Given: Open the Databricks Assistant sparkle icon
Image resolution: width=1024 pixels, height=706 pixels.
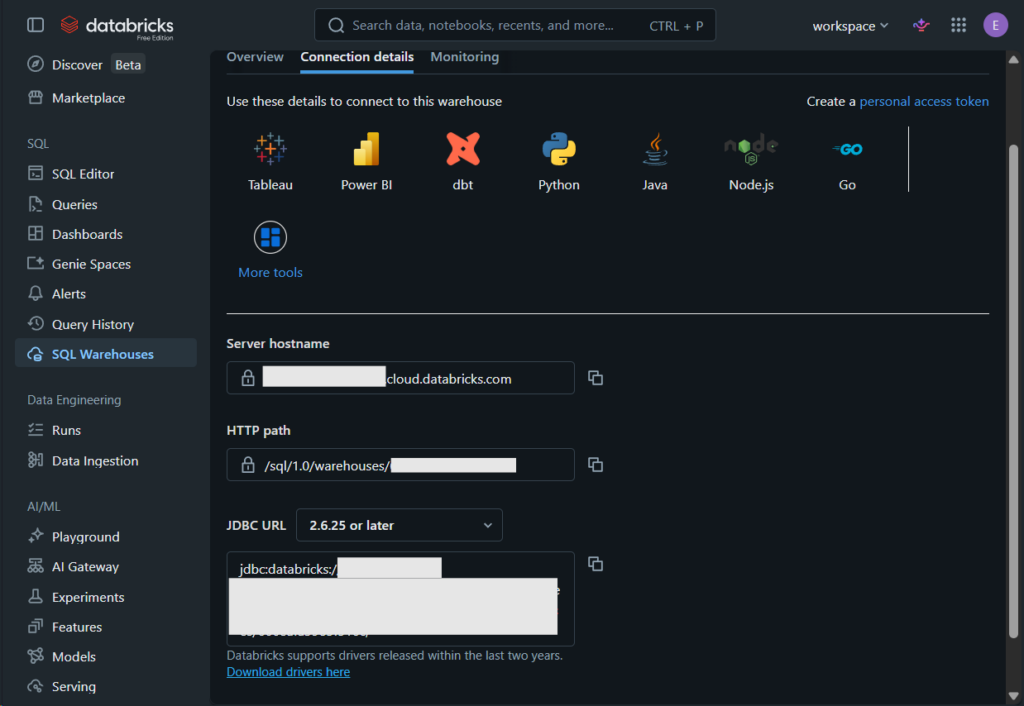Looking at the screenshot, I should (921, 25).
